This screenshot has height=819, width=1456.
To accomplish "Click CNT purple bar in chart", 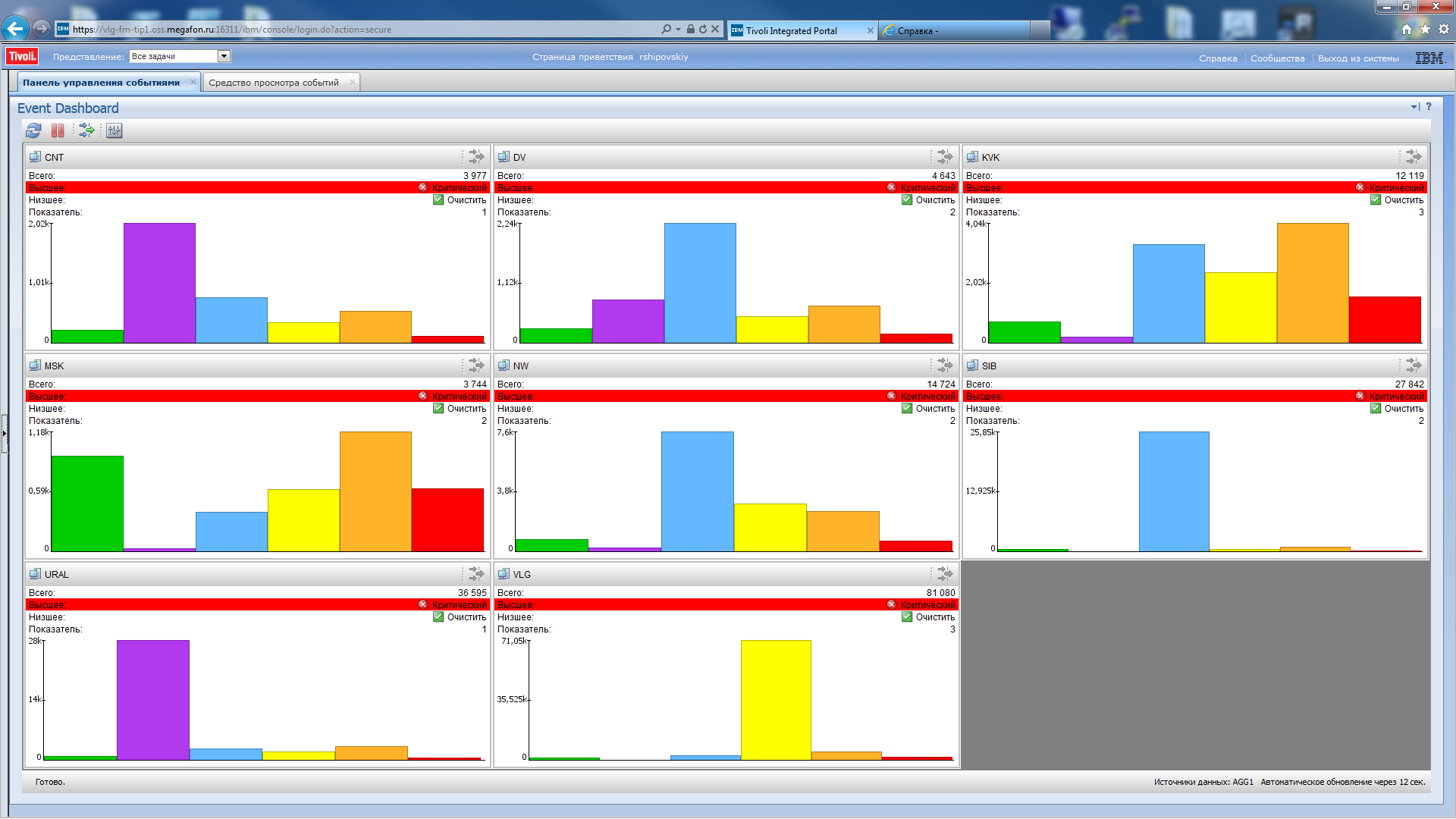I will coord(159,283).
